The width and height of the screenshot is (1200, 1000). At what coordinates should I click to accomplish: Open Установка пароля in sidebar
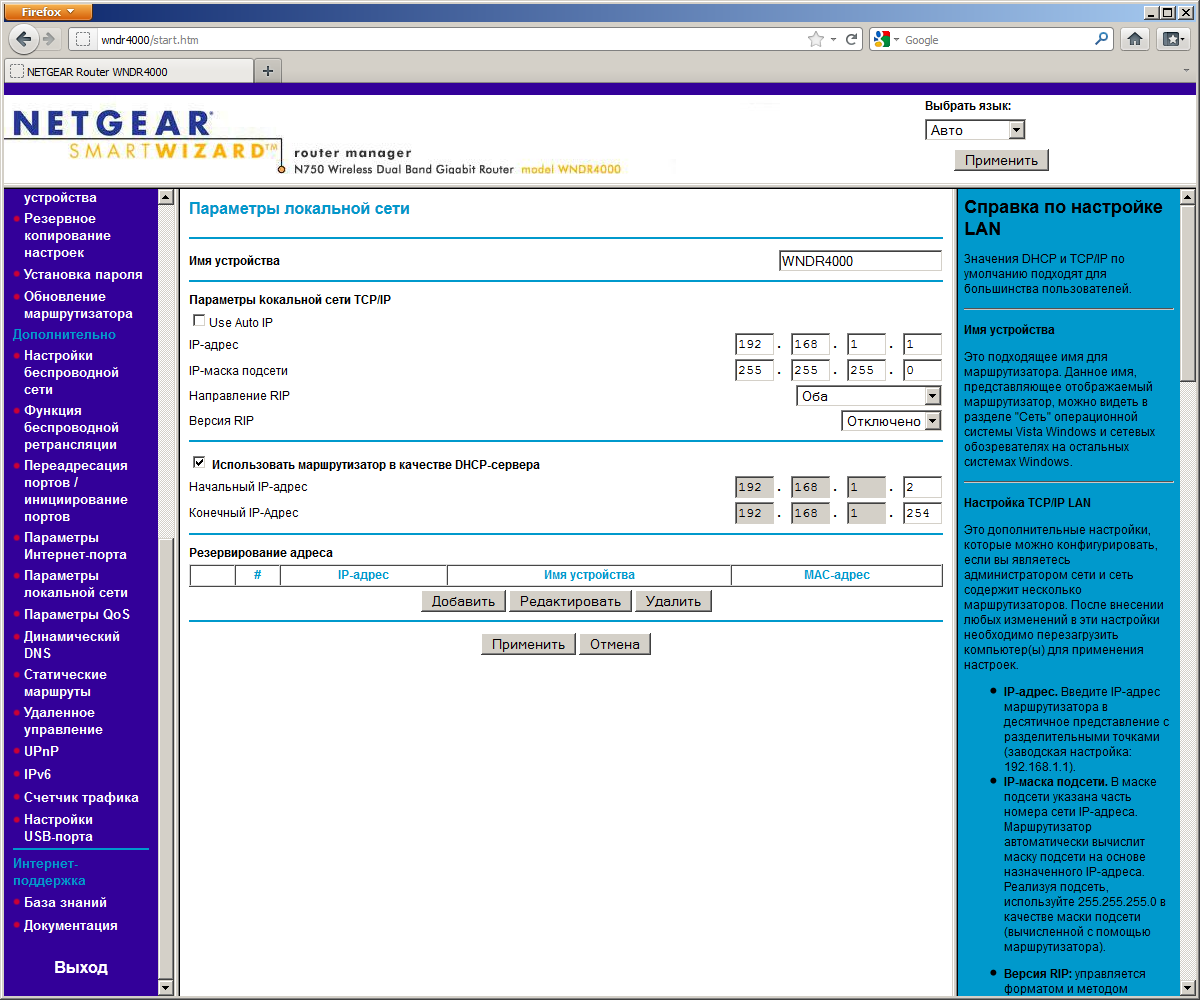tap(83, 274)
